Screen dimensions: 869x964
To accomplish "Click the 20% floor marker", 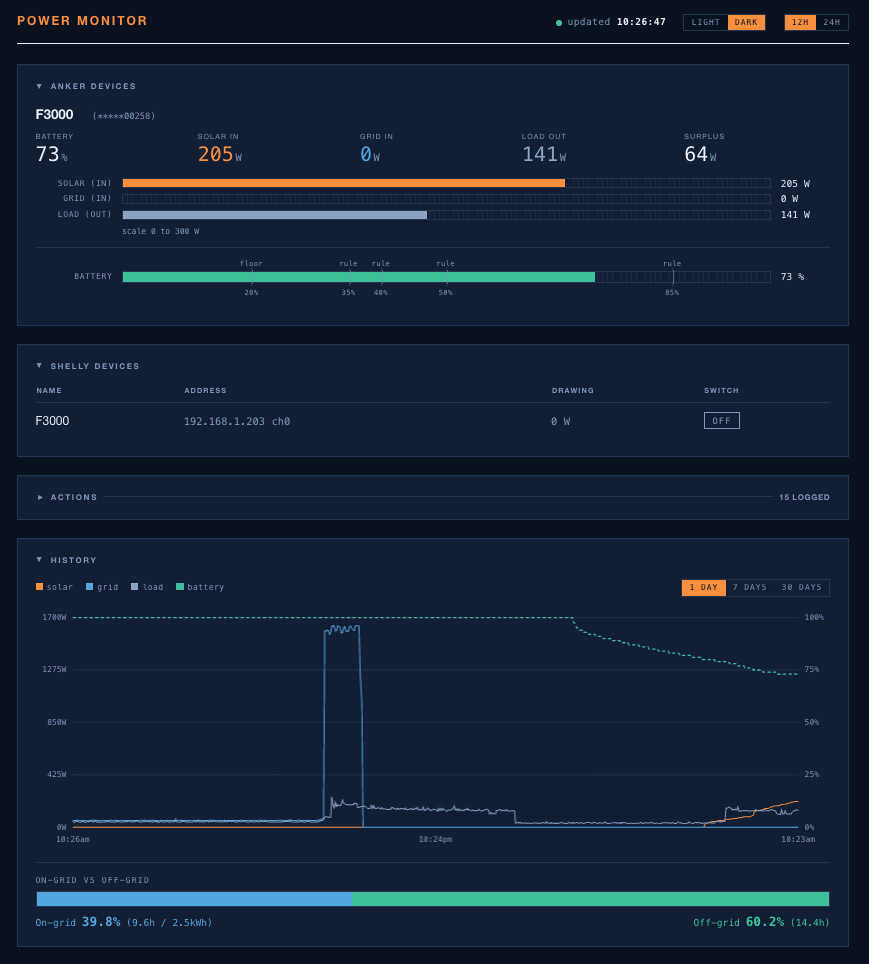I will [252, 277].
